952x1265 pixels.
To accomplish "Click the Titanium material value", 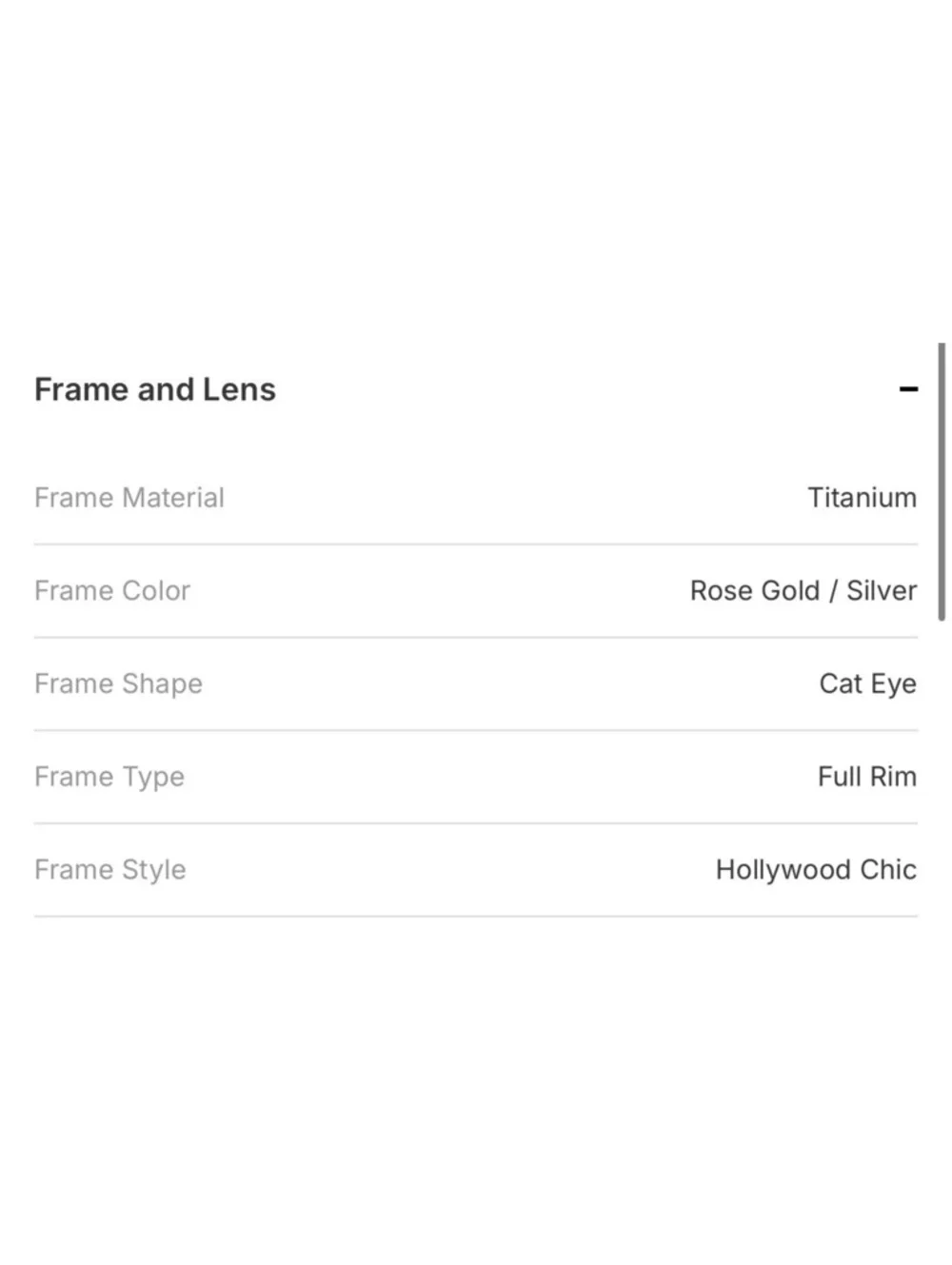I will [x=862, y=498].
